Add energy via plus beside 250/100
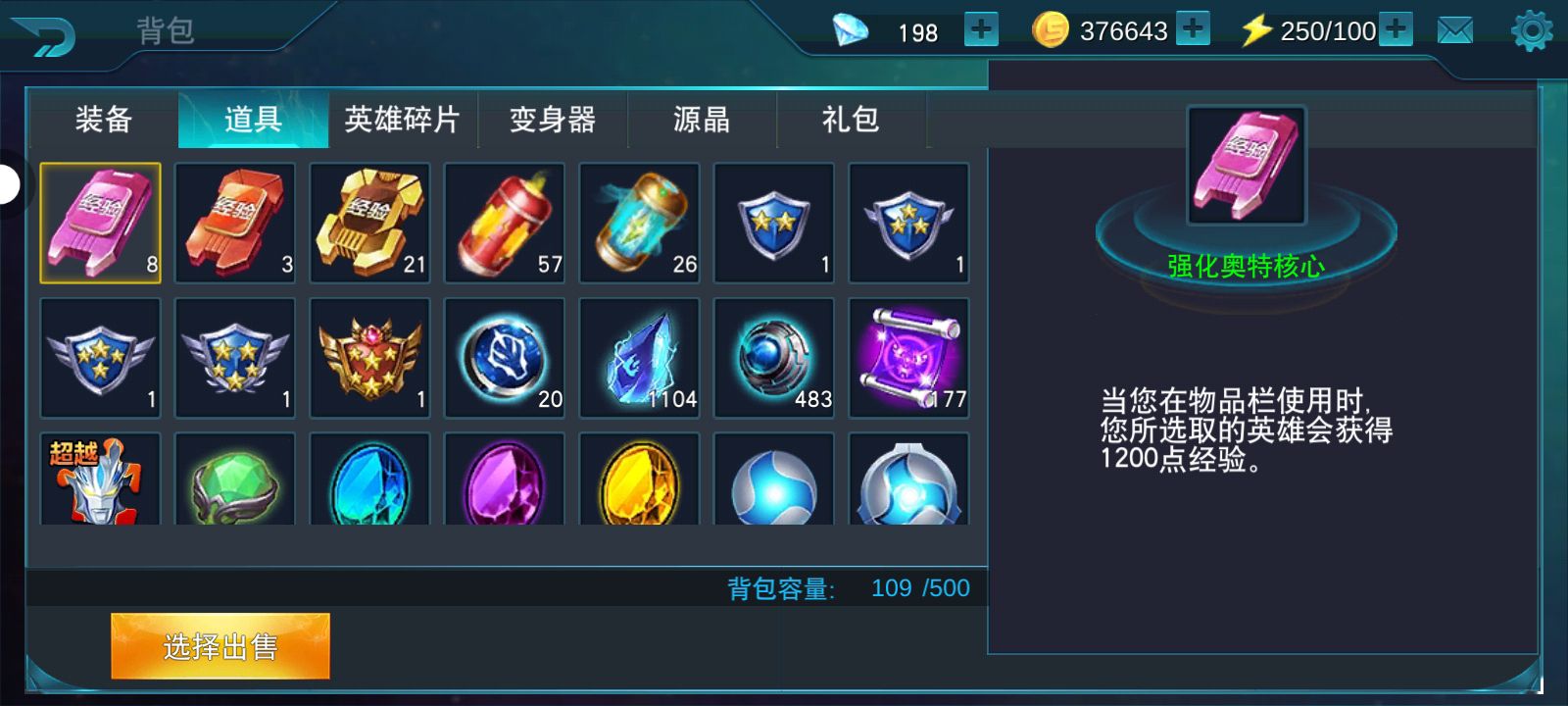This screenshot has height=706, width=1568. click(1396, 28)
